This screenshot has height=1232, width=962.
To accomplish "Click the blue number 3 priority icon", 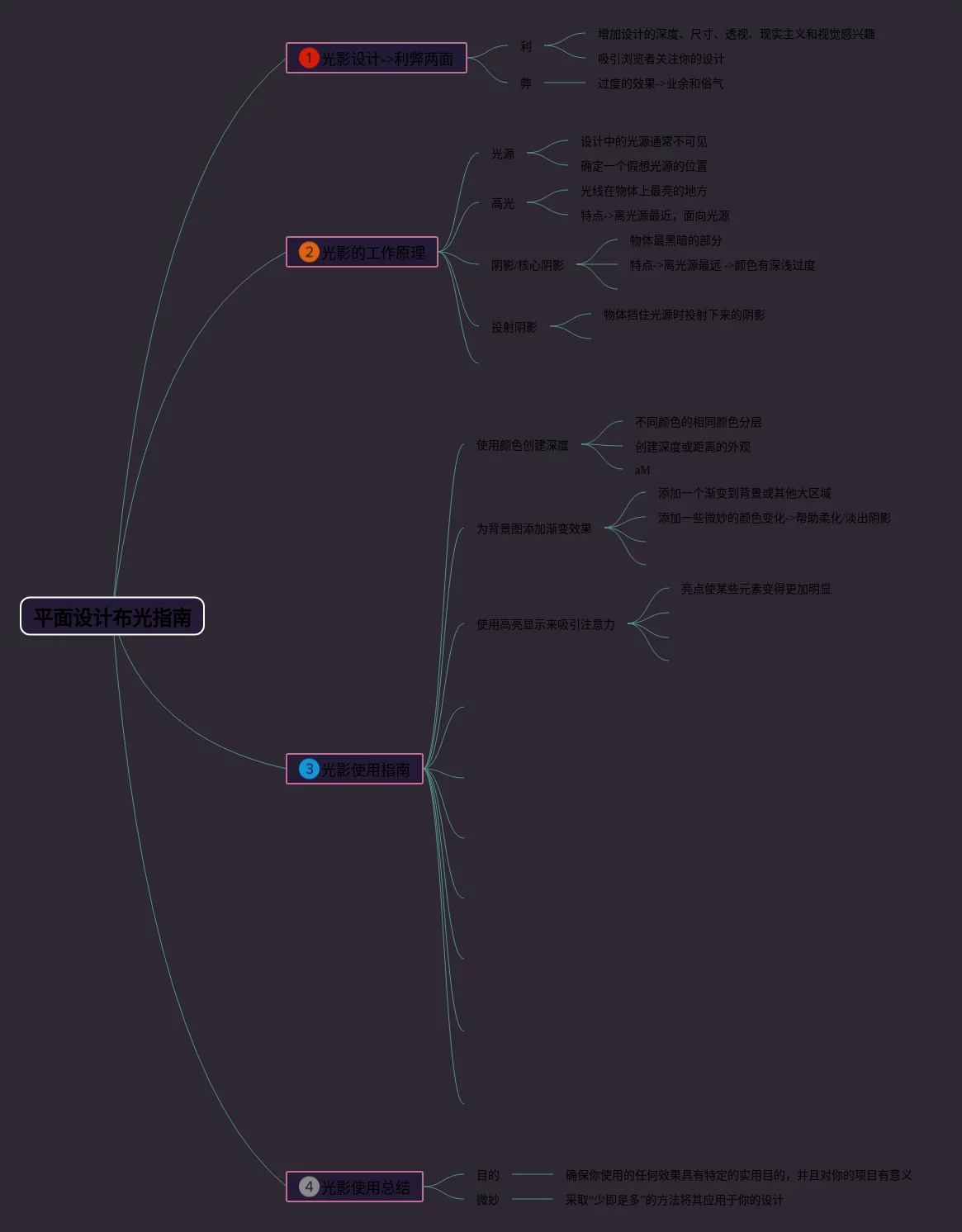I will tap(309, 769).
